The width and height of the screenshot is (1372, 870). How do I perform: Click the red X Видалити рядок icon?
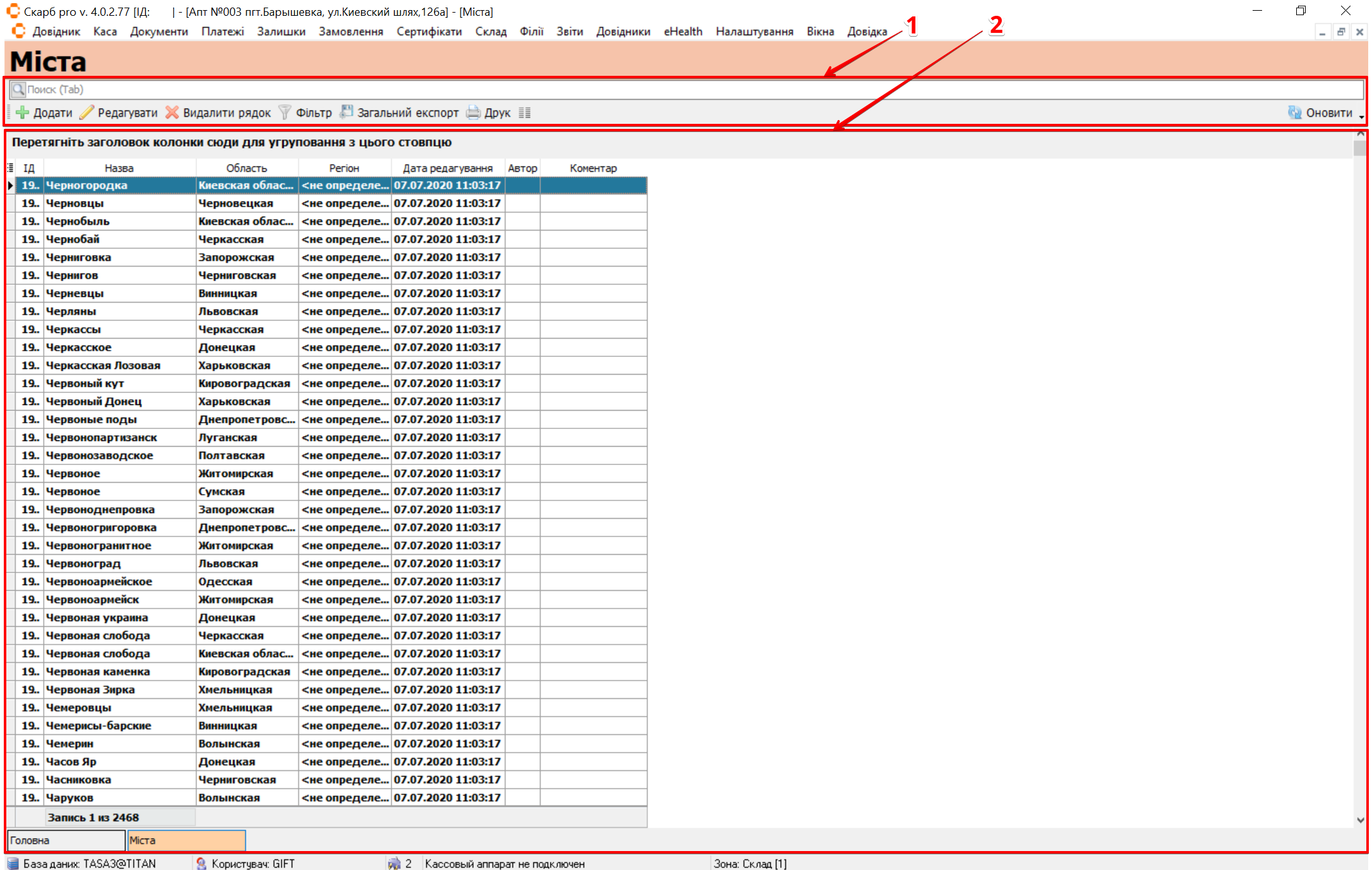(172, 113)
